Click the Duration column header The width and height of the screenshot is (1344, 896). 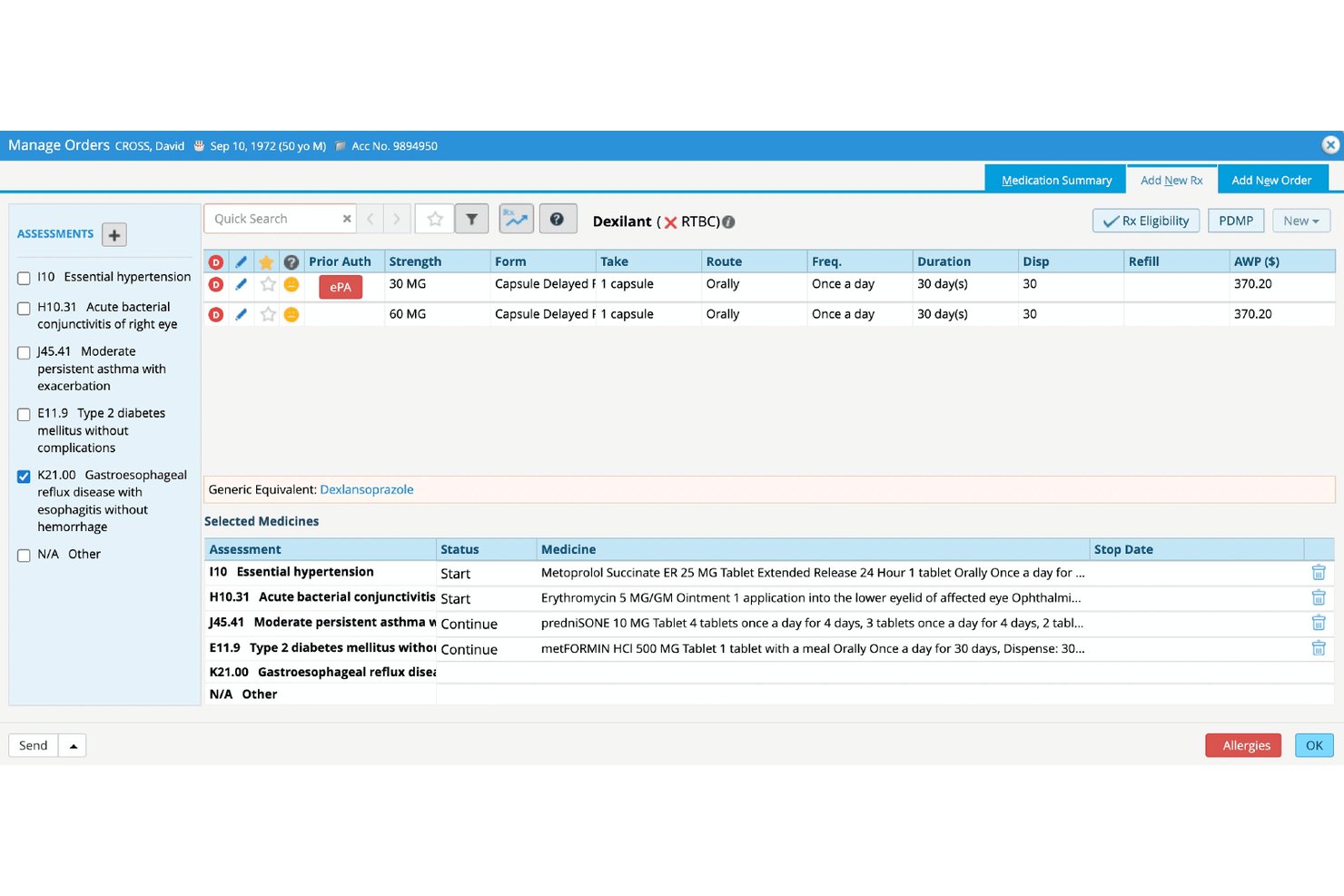point(964,261)
